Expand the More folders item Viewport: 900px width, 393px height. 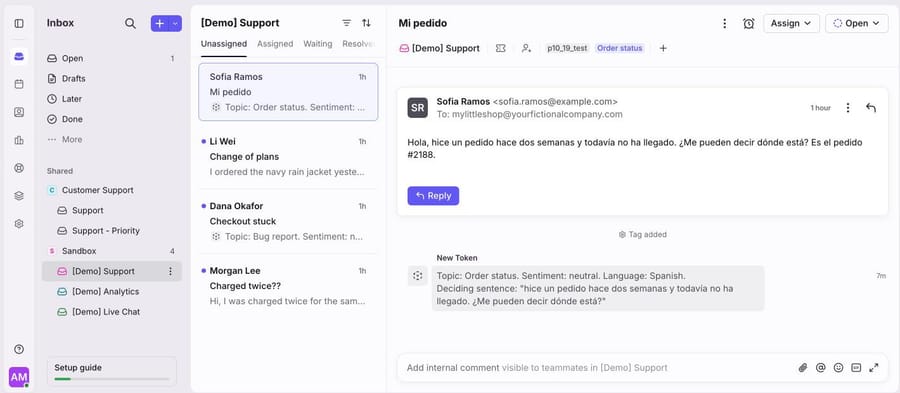pyautogui.click(x=112, y=139)
